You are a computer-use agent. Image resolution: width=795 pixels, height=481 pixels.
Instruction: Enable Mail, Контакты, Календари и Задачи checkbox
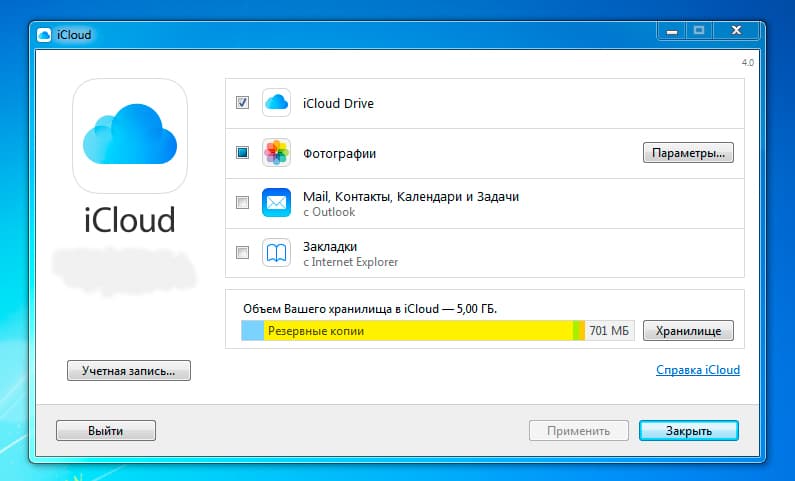[242, 202]
